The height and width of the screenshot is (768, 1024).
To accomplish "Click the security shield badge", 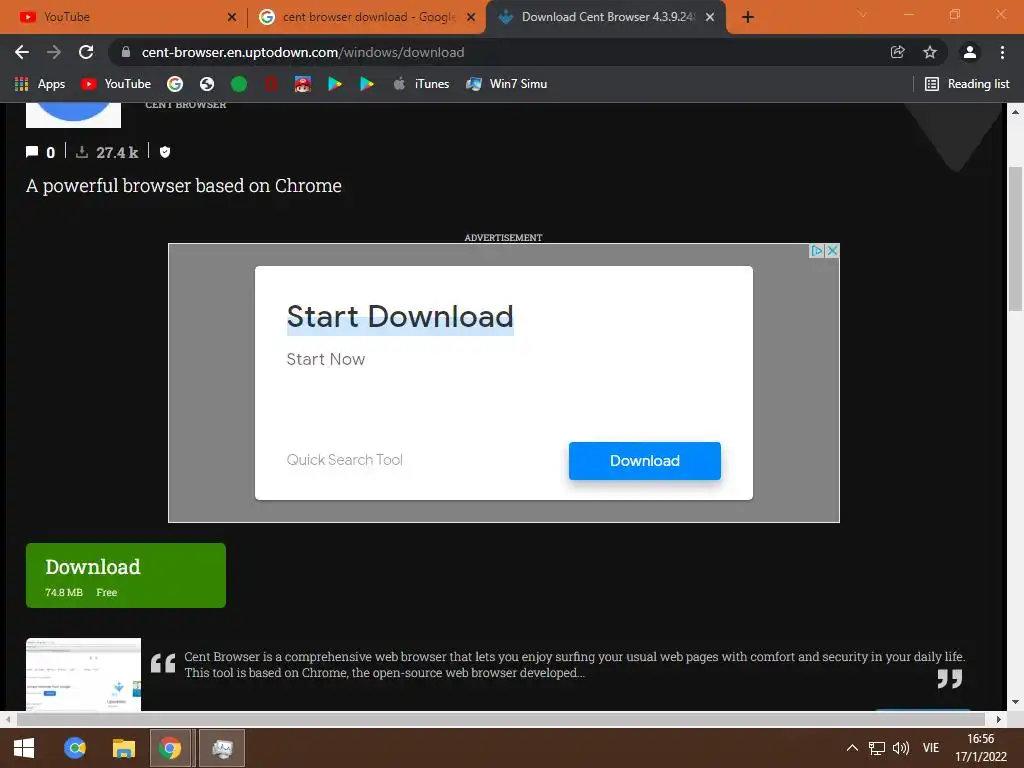I will click(x=165, y=152).
